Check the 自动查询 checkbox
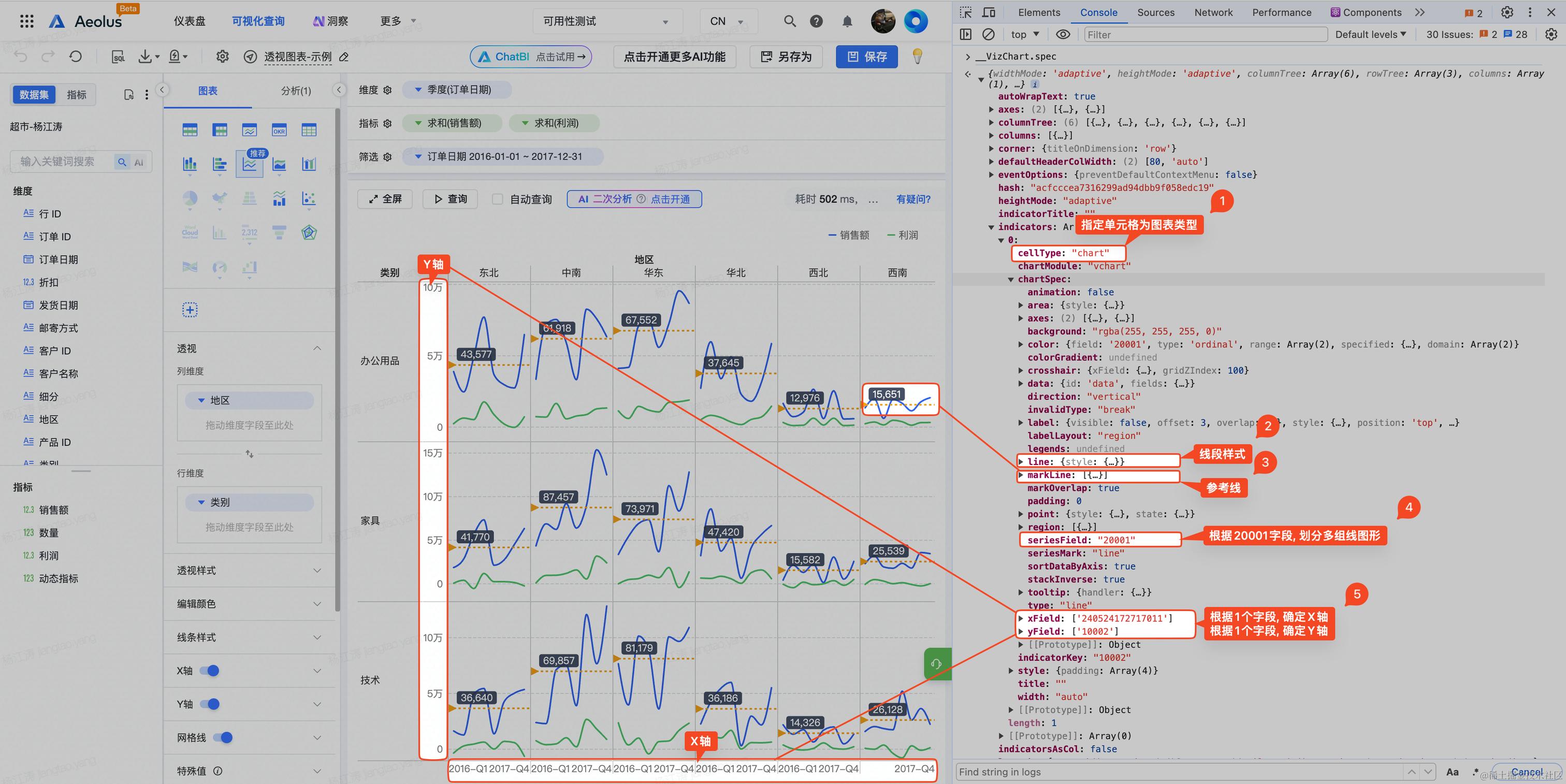 [497, 199]
